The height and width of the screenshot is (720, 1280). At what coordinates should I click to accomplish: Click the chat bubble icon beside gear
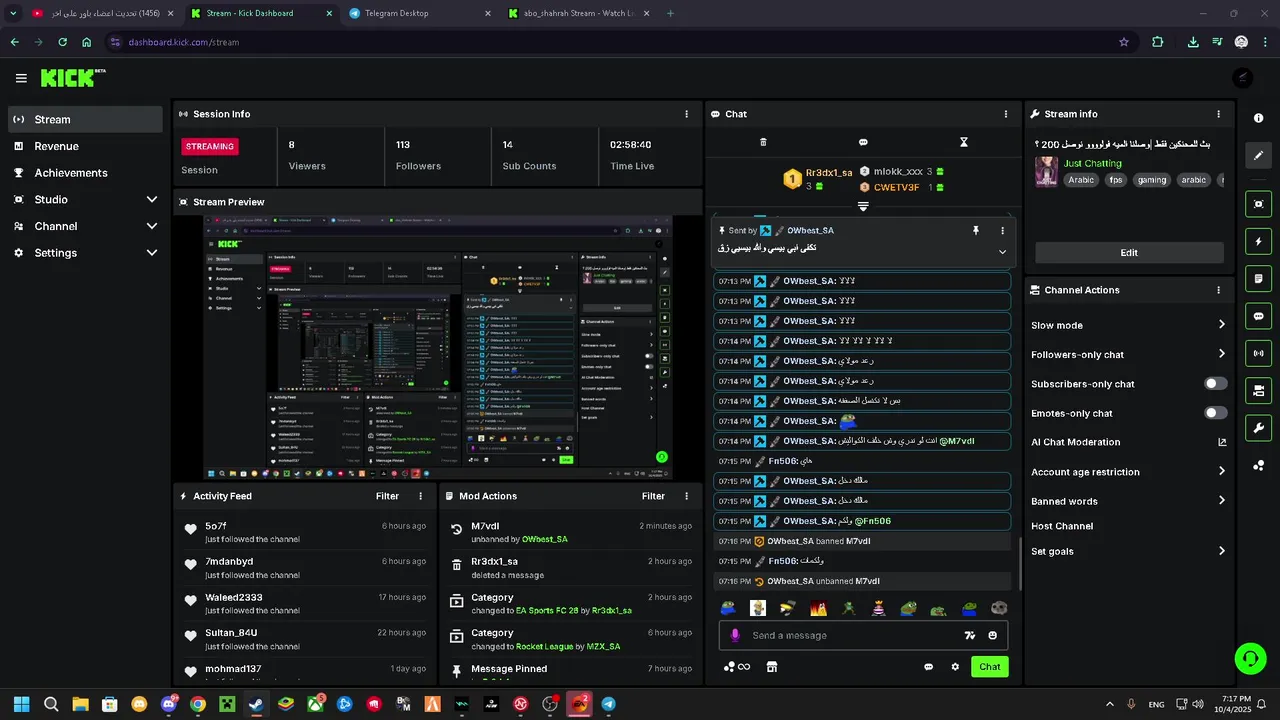pyautogui.click(x=928, y=667)
